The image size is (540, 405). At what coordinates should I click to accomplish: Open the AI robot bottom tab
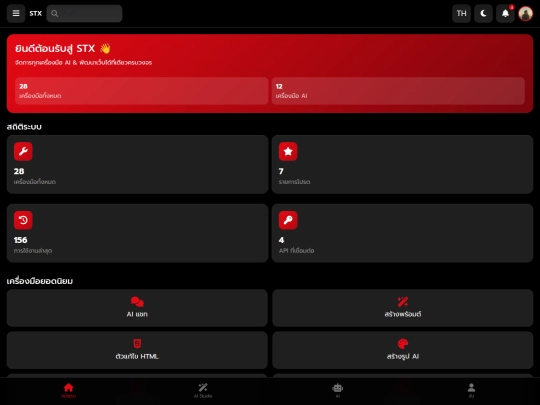(x=338, y=391)
